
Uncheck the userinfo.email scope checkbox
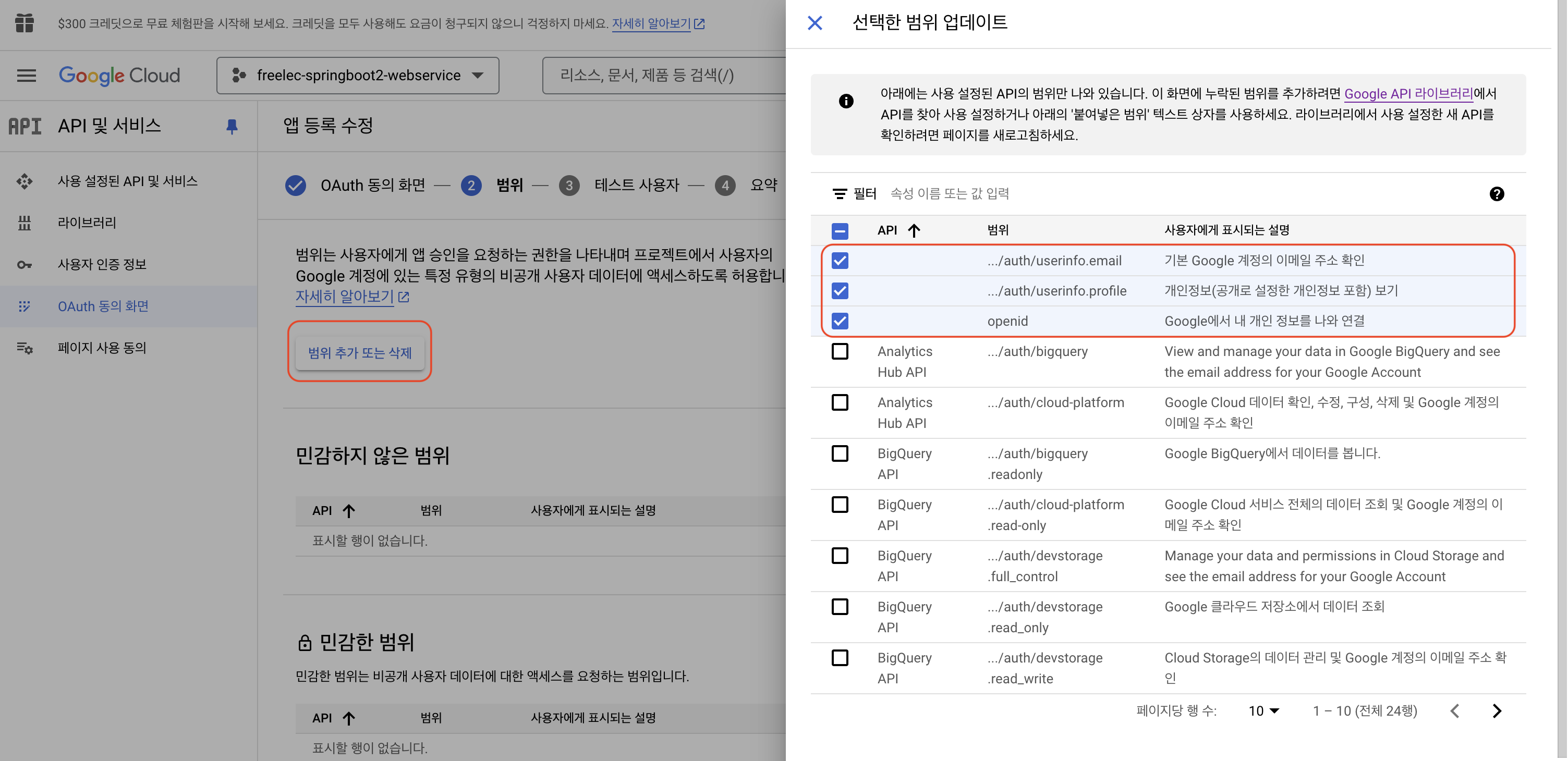(840, 261)
